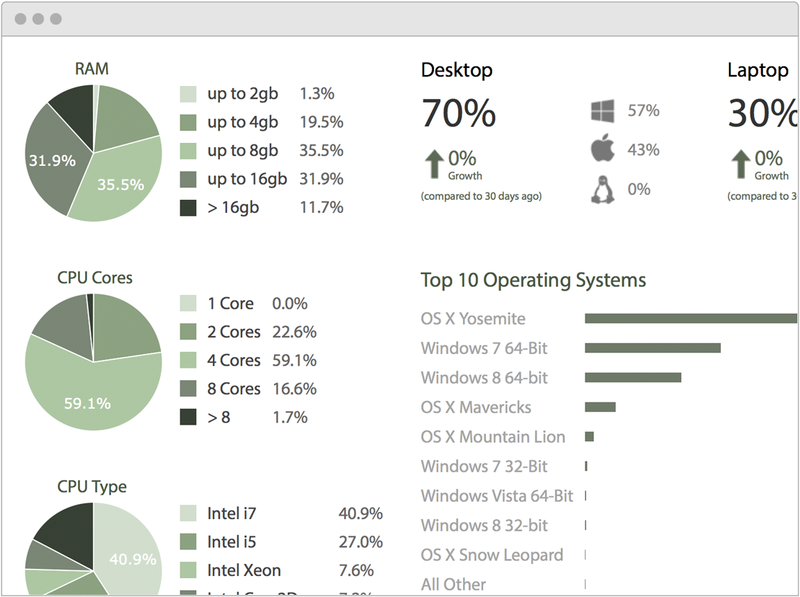Click the Apple '43%' value
This screenshot has height=597, width=800.
[x=643, y=150]
